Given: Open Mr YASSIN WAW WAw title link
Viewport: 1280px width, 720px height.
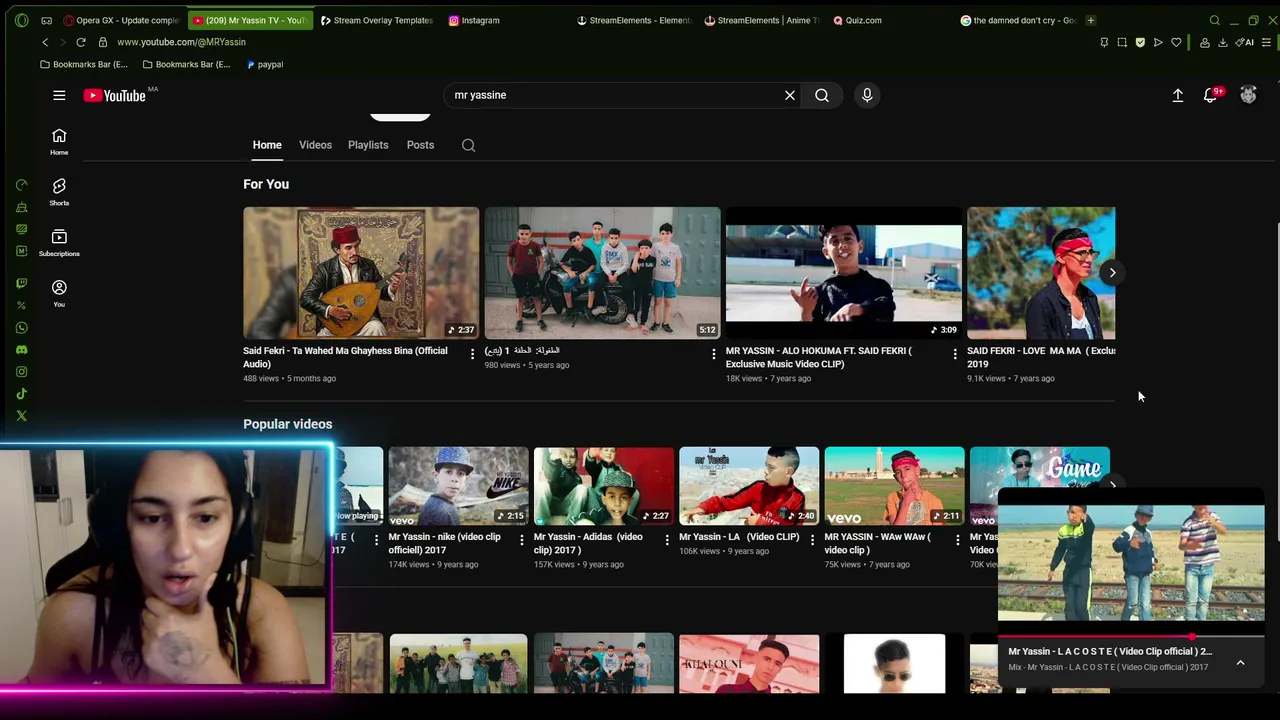Looking at the screenshot, I should (878, 543).
